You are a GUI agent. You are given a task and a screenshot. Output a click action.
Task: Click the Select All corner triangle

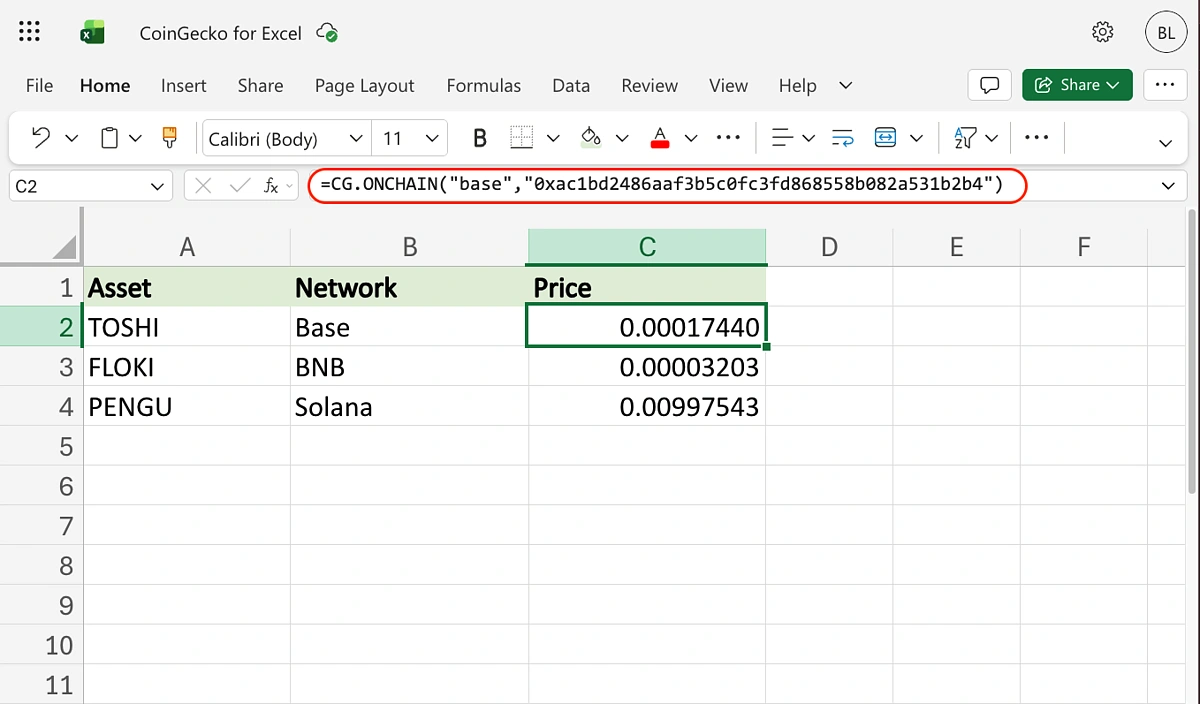coord(64,246)
